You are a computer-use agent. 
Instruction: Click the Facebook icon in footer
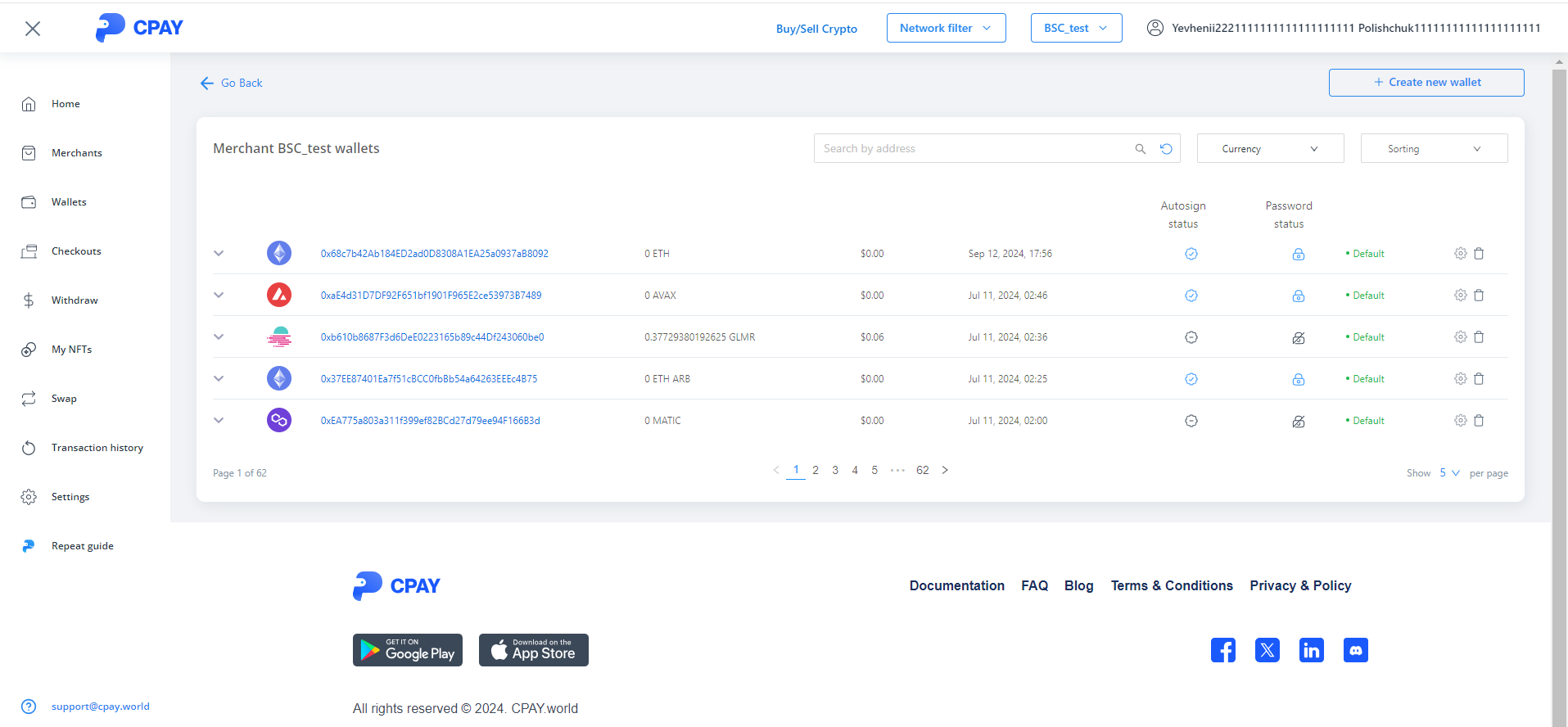pos(1222,650)
